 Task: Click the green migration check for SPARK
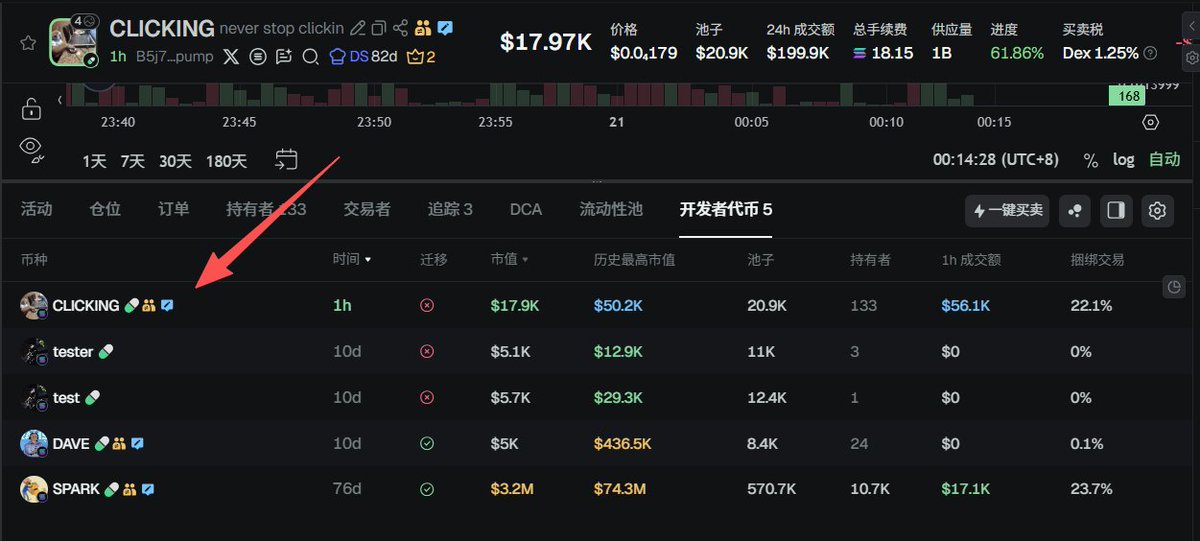coord(427,489)
